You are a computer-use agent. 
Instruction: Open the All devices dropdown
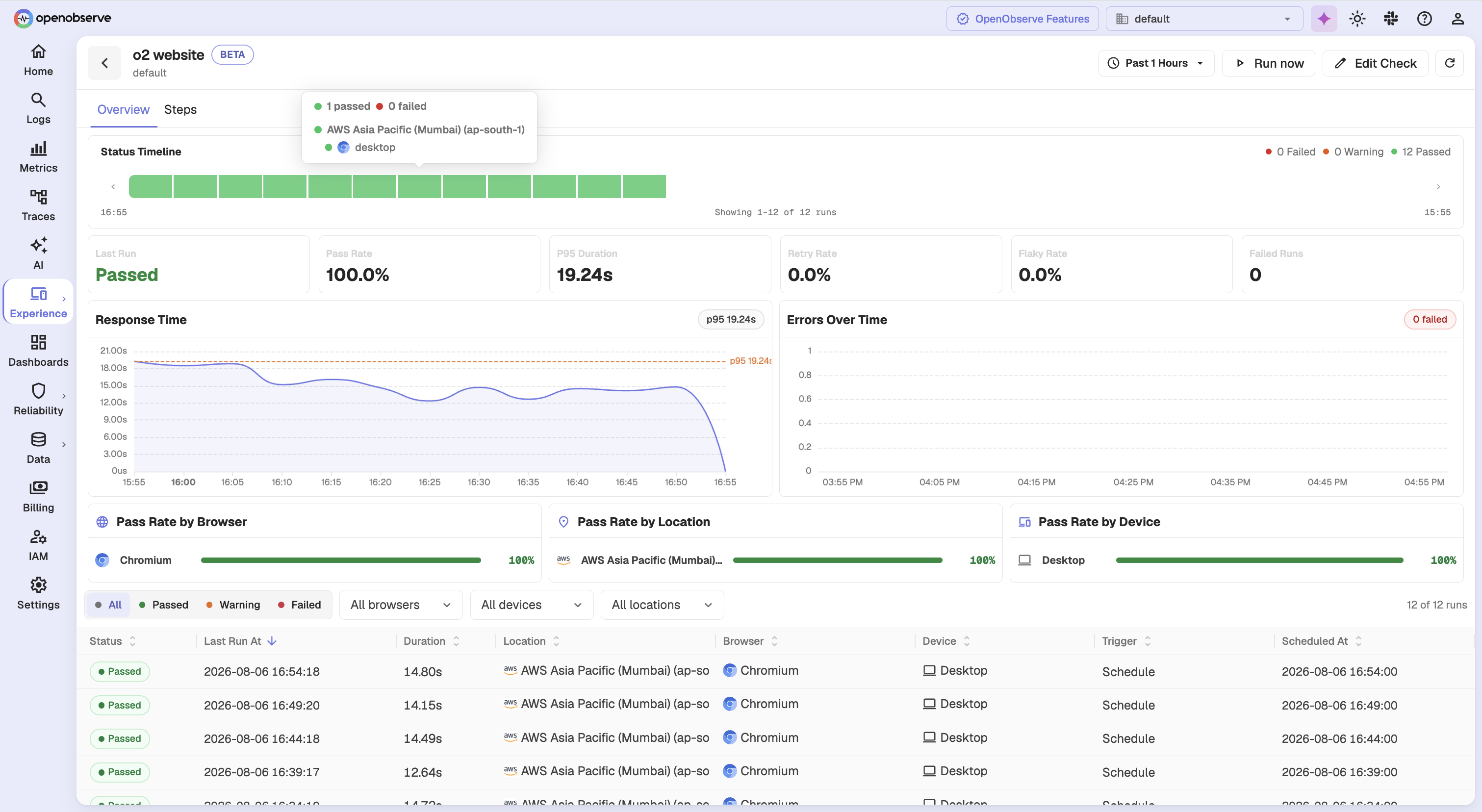532,605
